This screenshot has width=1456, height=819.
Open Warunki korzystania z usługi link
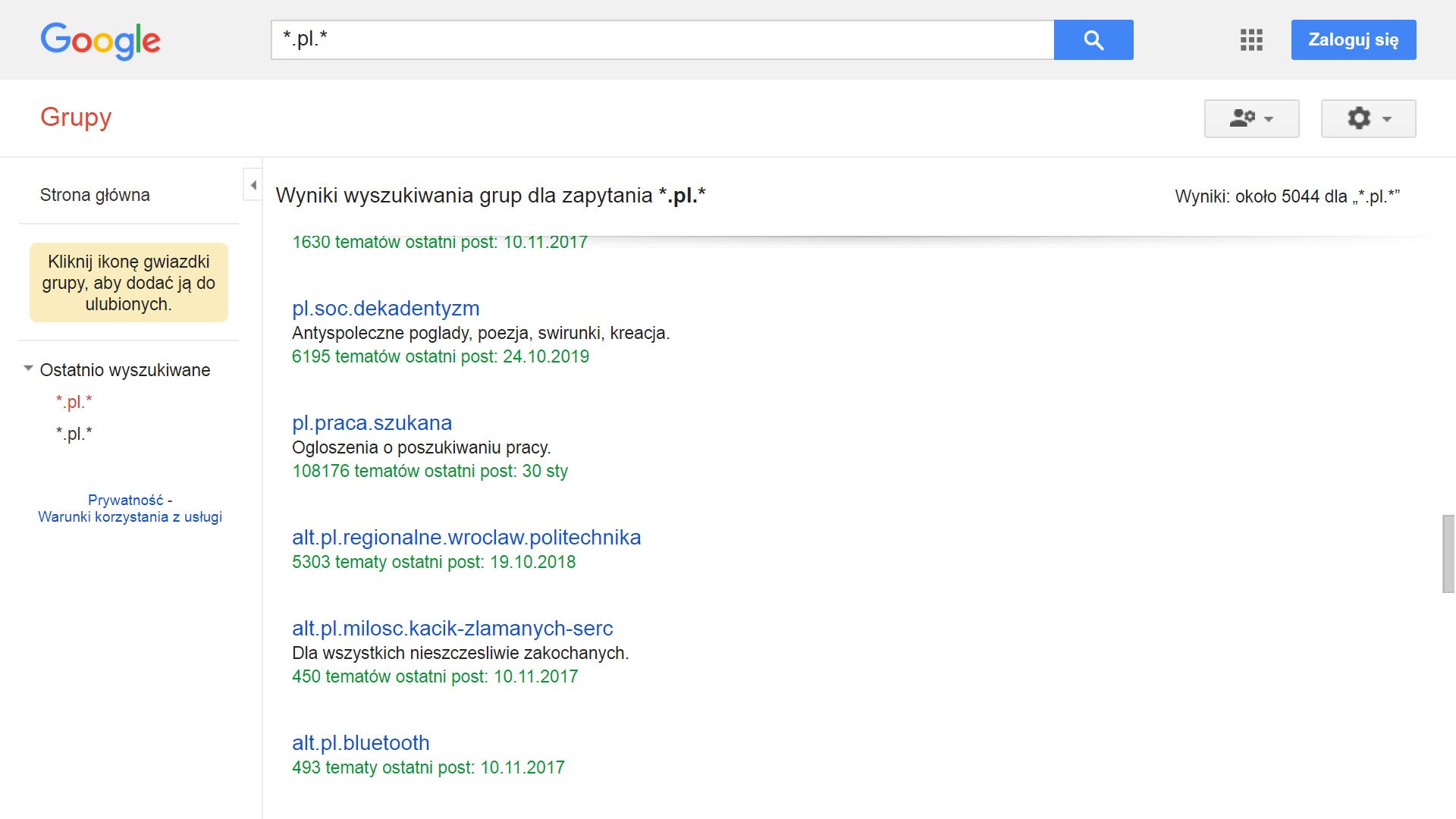coord(130,517)
